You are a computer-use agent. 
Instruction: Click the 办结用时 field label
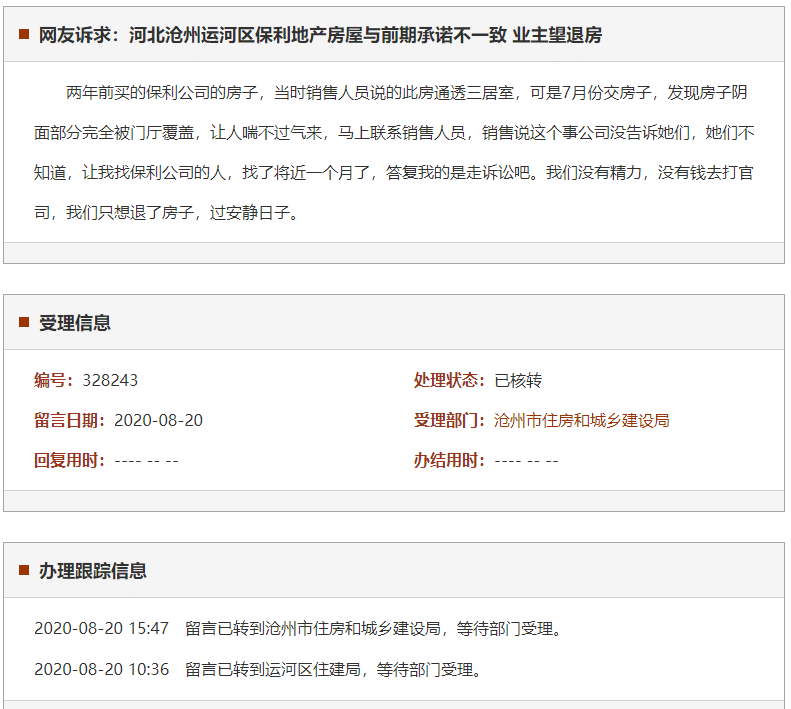click(449, 460)
